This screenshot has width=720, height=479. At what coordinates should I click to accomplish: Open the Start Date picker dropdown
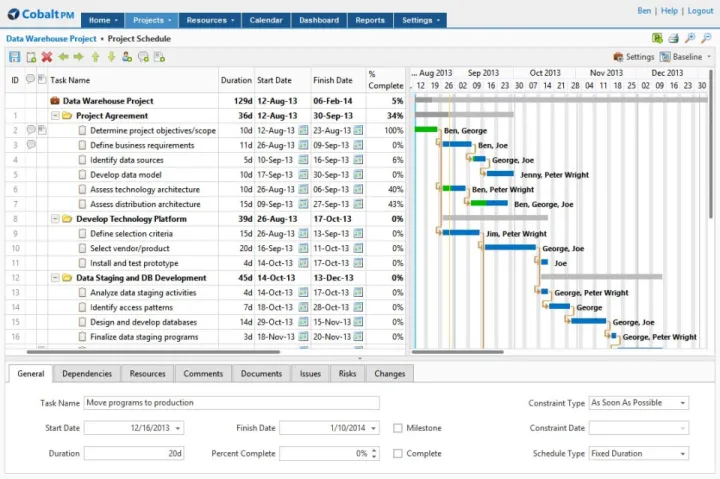click(x=178, y=428)
